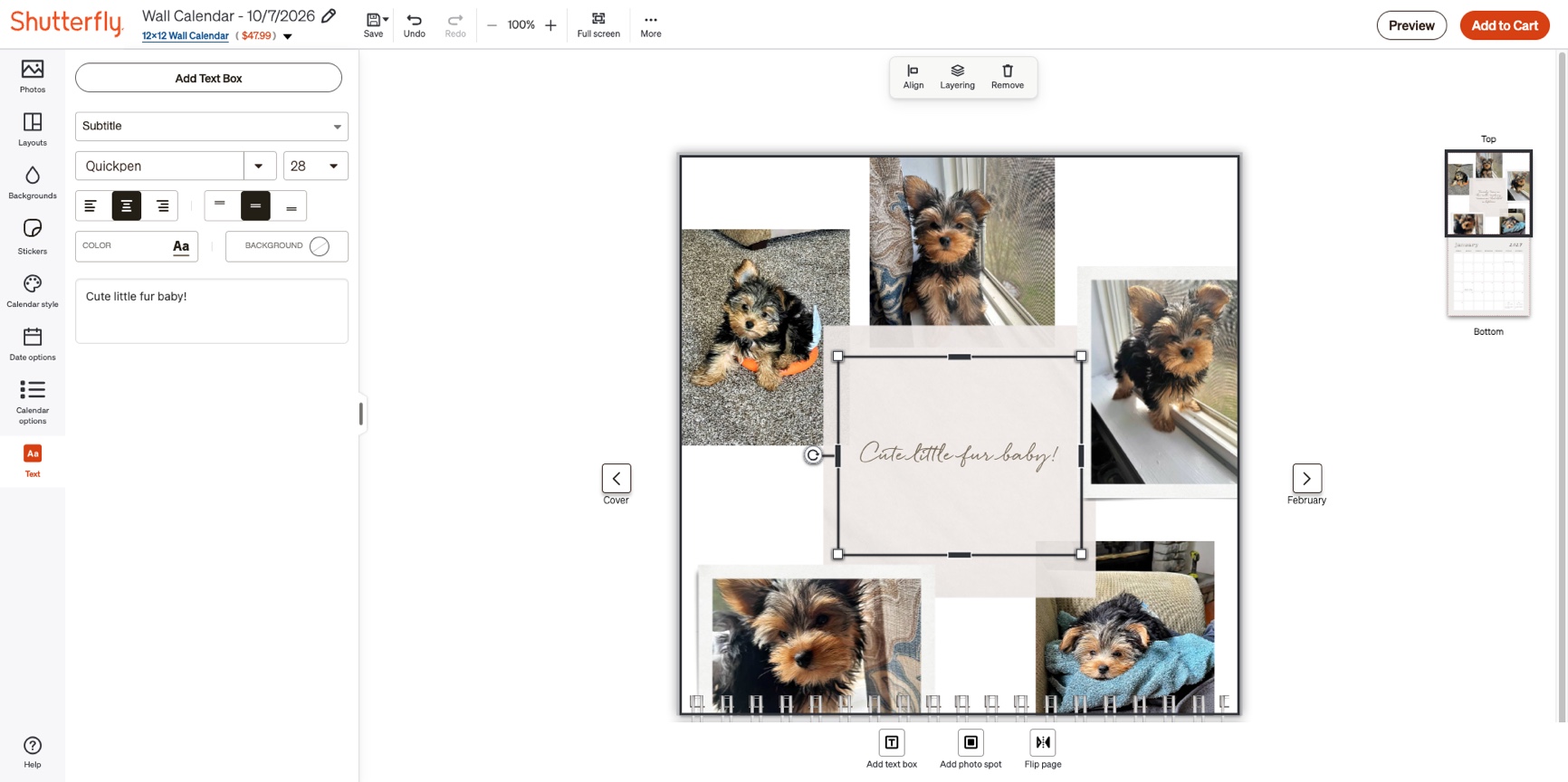Click the Redo arrow
This screenshot has width=1568, height=782.
click(455, 25)
